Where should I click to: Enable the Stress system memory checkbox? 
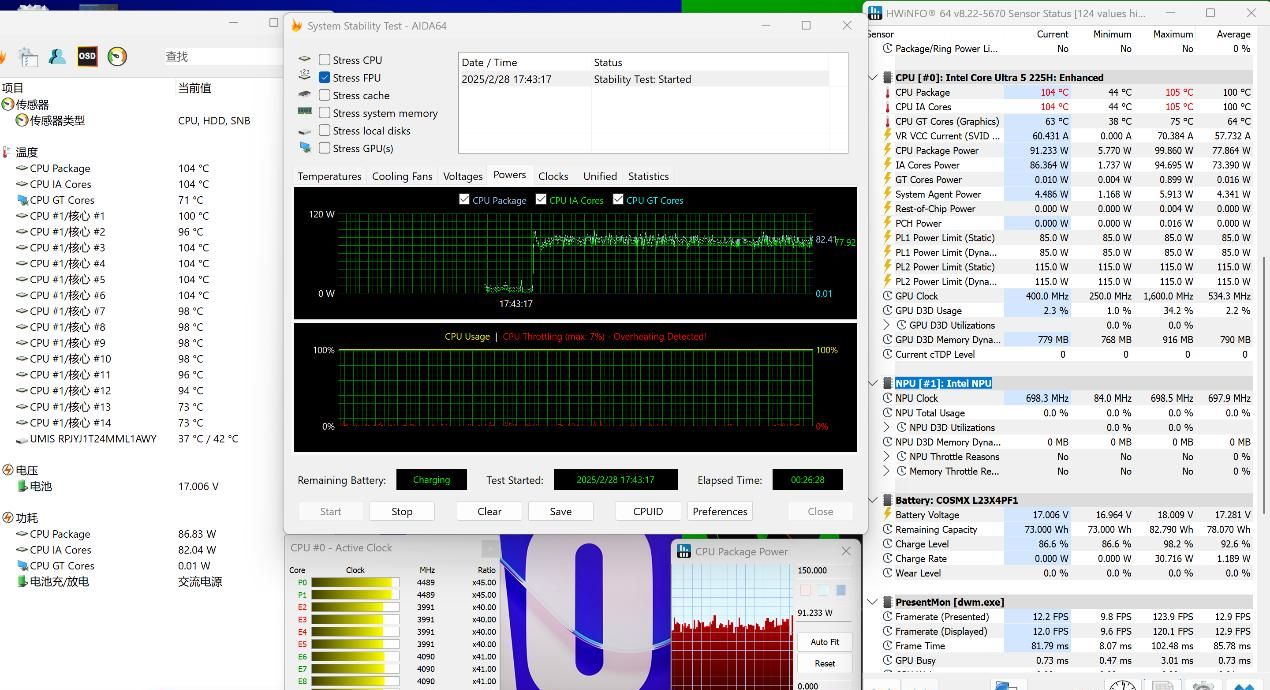coord(324,113)
